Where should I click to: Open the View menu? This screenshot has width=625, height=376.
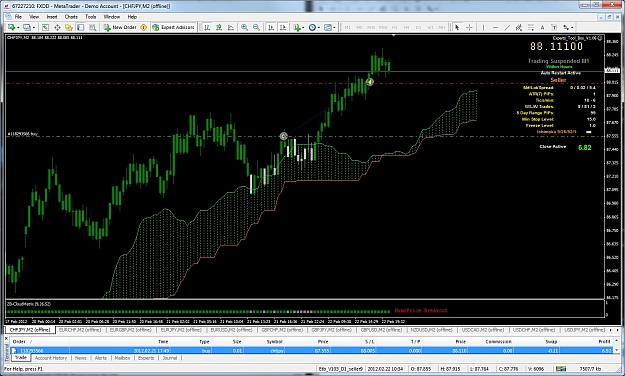[x=34, y=17]
